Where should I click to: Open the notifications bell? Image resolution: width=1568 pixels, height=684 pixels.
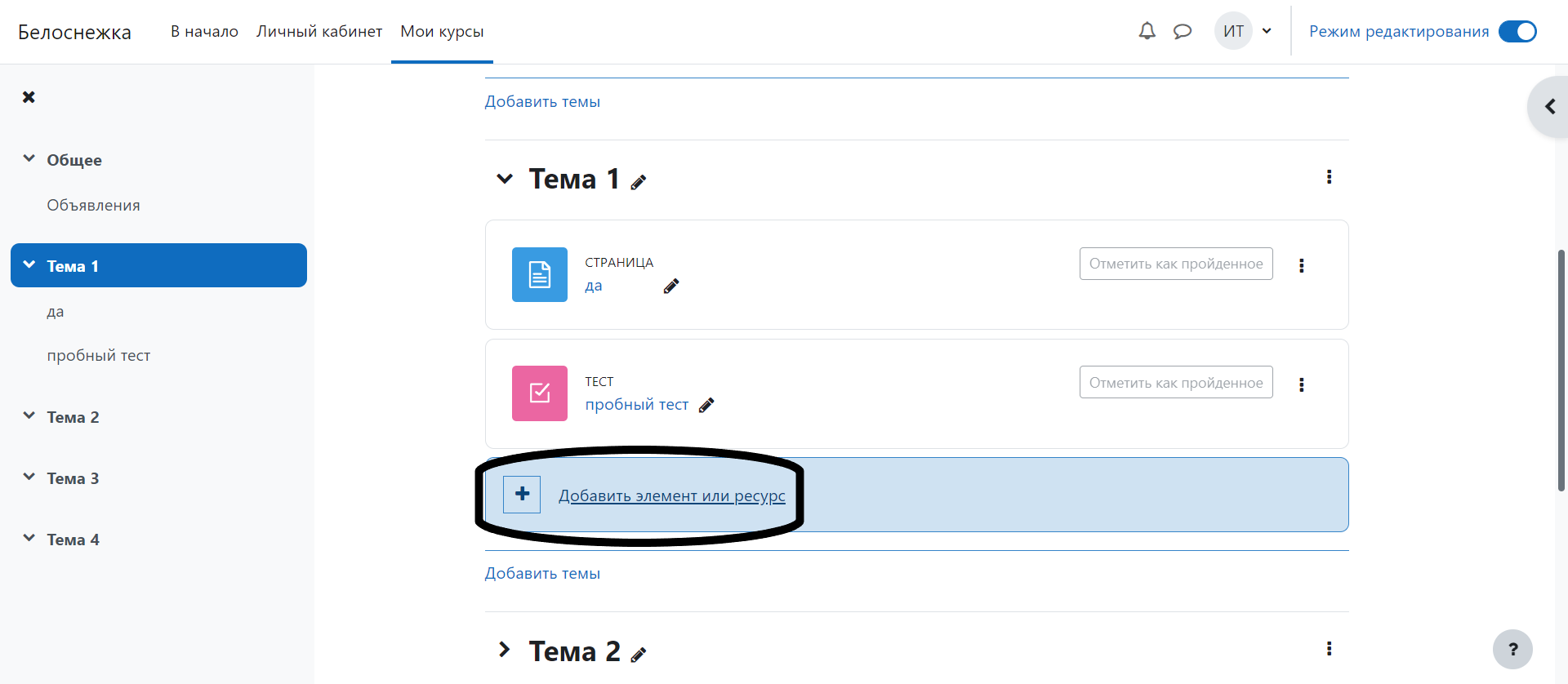click(1147, 31)
